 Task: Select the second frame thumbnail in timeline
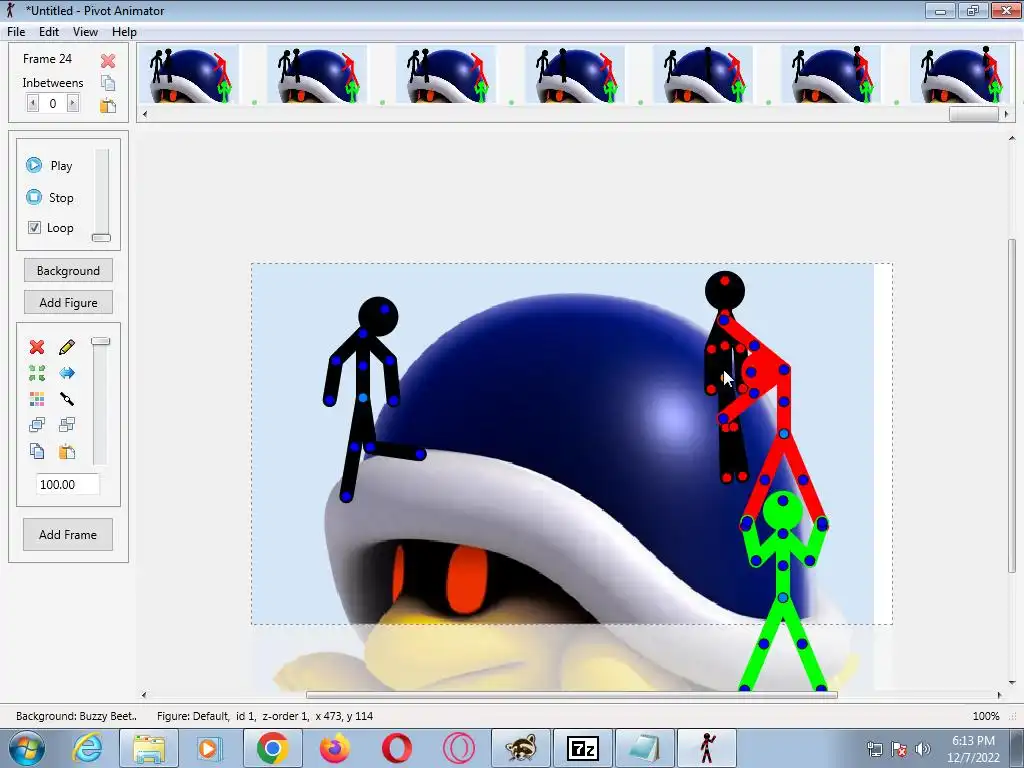317,74
